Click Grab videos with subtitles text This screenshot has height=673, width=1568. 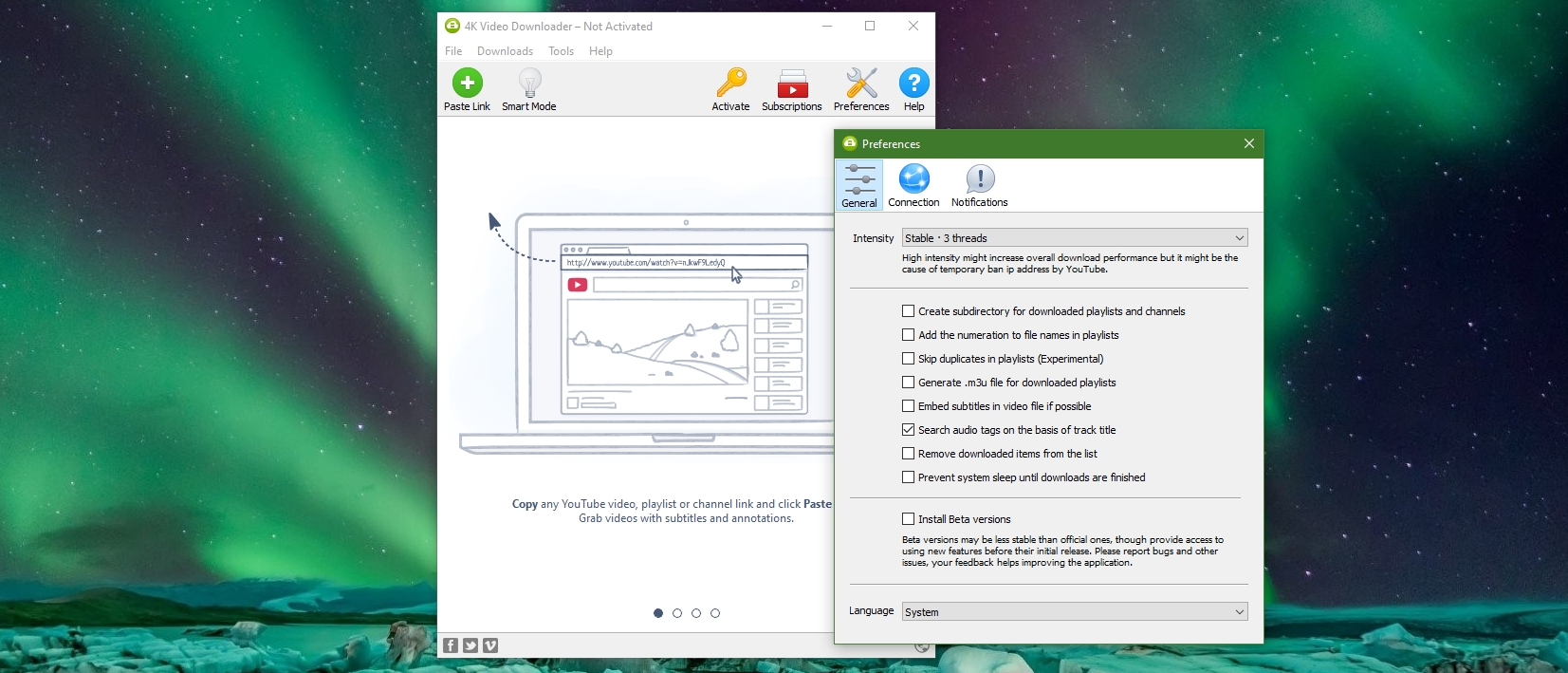coord(686,518)
